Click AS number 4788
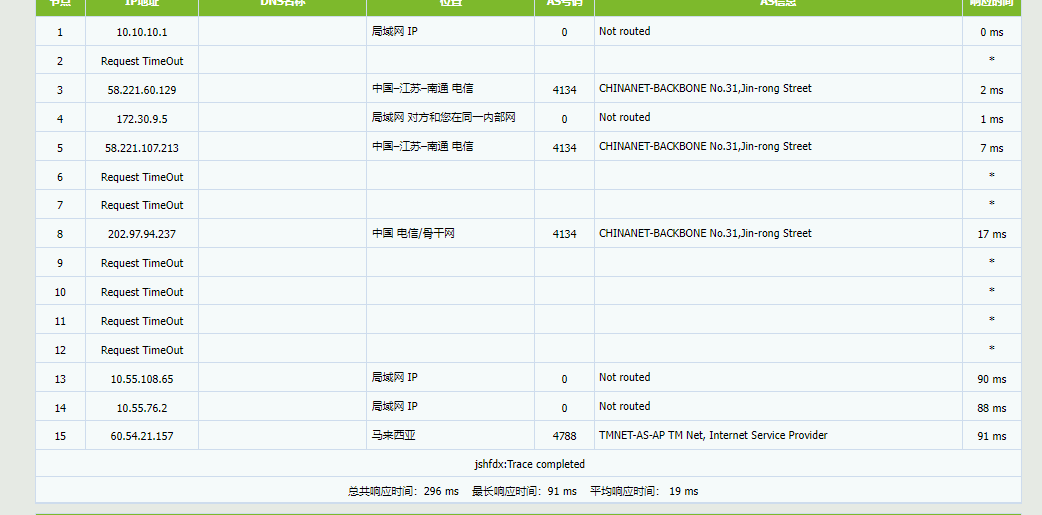Screen dimensions: 1042x515 (564, 437)
